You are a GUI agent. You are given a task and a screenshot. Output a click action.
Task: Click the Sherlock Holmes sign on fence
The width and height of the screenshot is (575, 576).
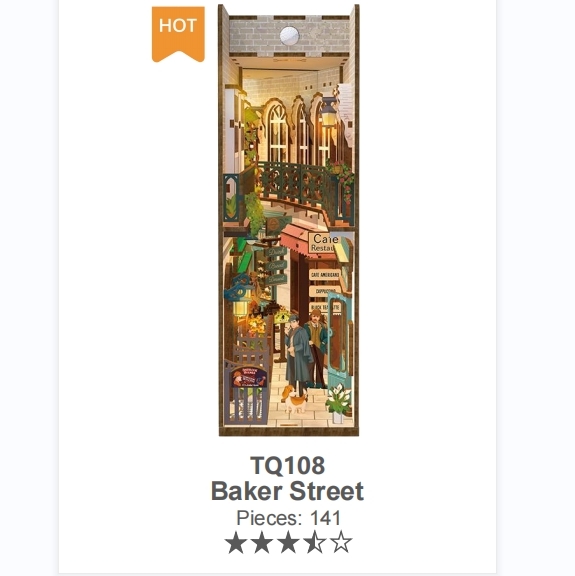click(x=249, y=377)
